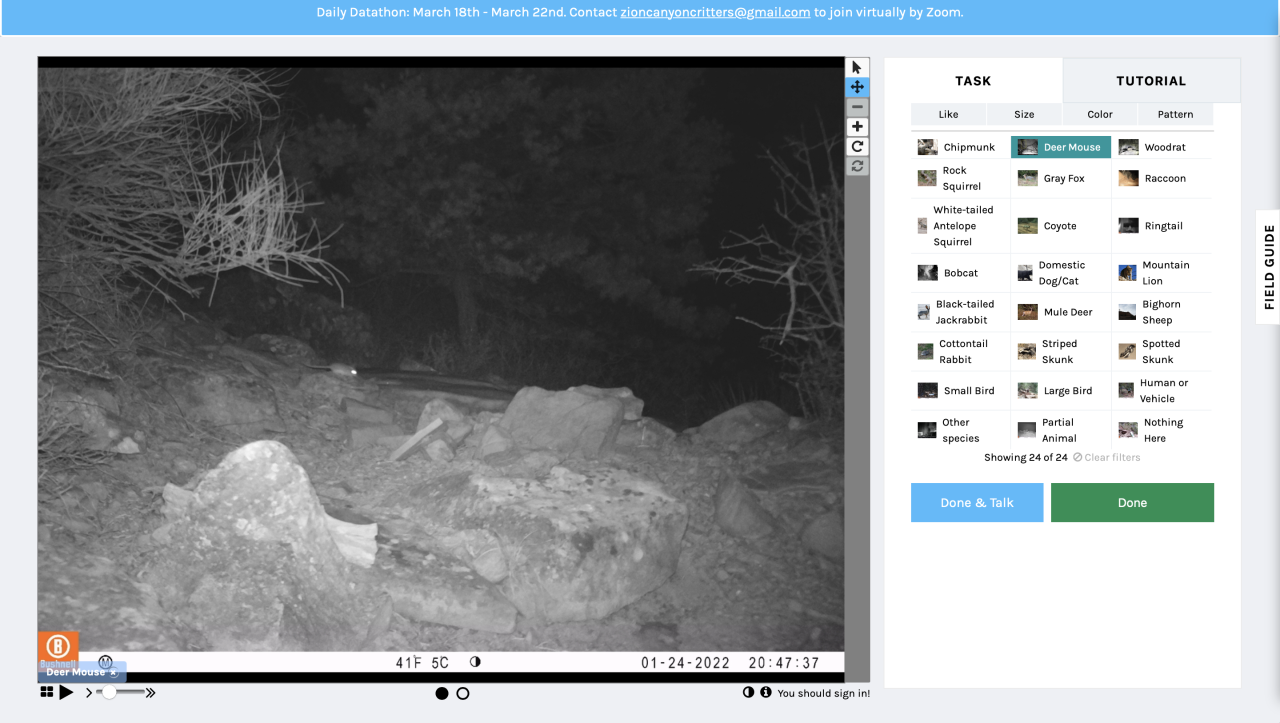
Task: Choose Large Bird option
Action: (x=1061, y=391)
